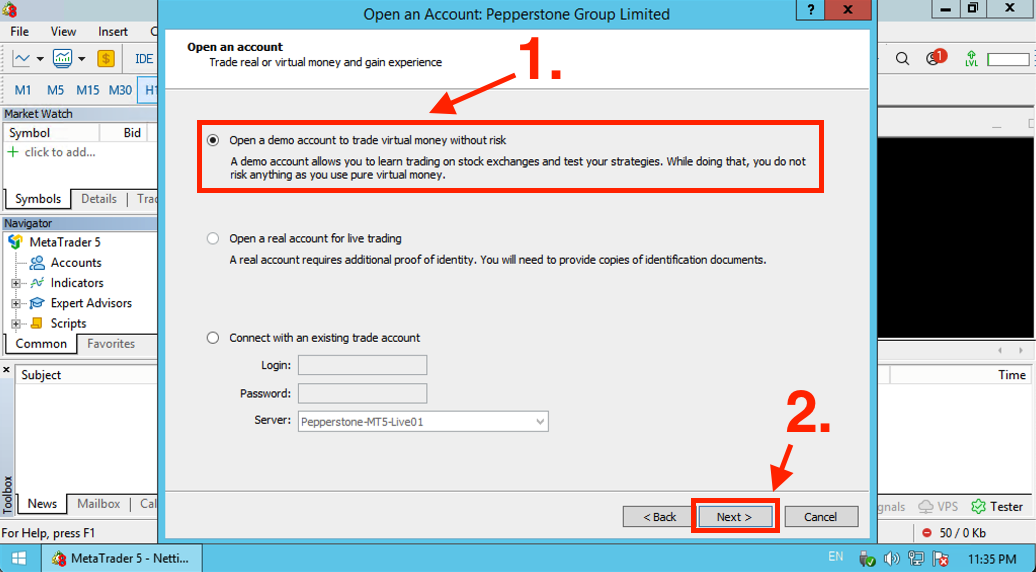1036x572 pixels.
Task: Switch to the Details tab
Action: [99, 199]
